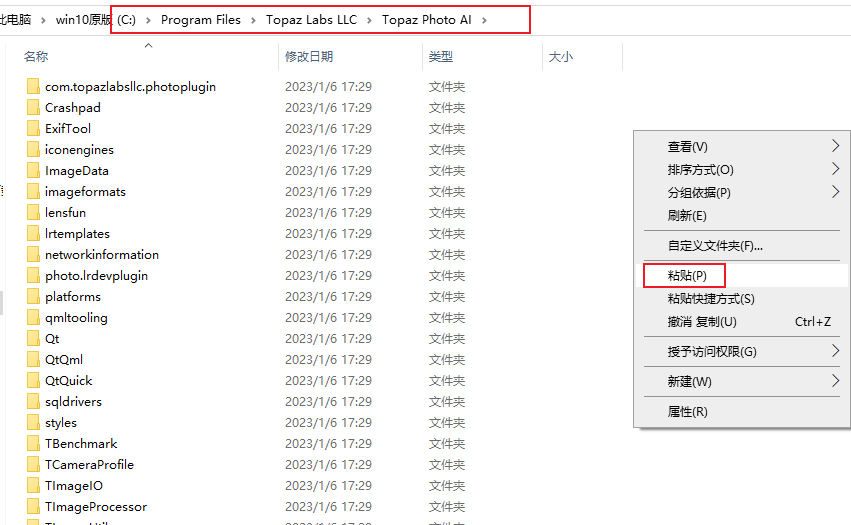Click the lensfun folder icon
Viewport: 851px width, 525px height.
(x=33, y=212)
